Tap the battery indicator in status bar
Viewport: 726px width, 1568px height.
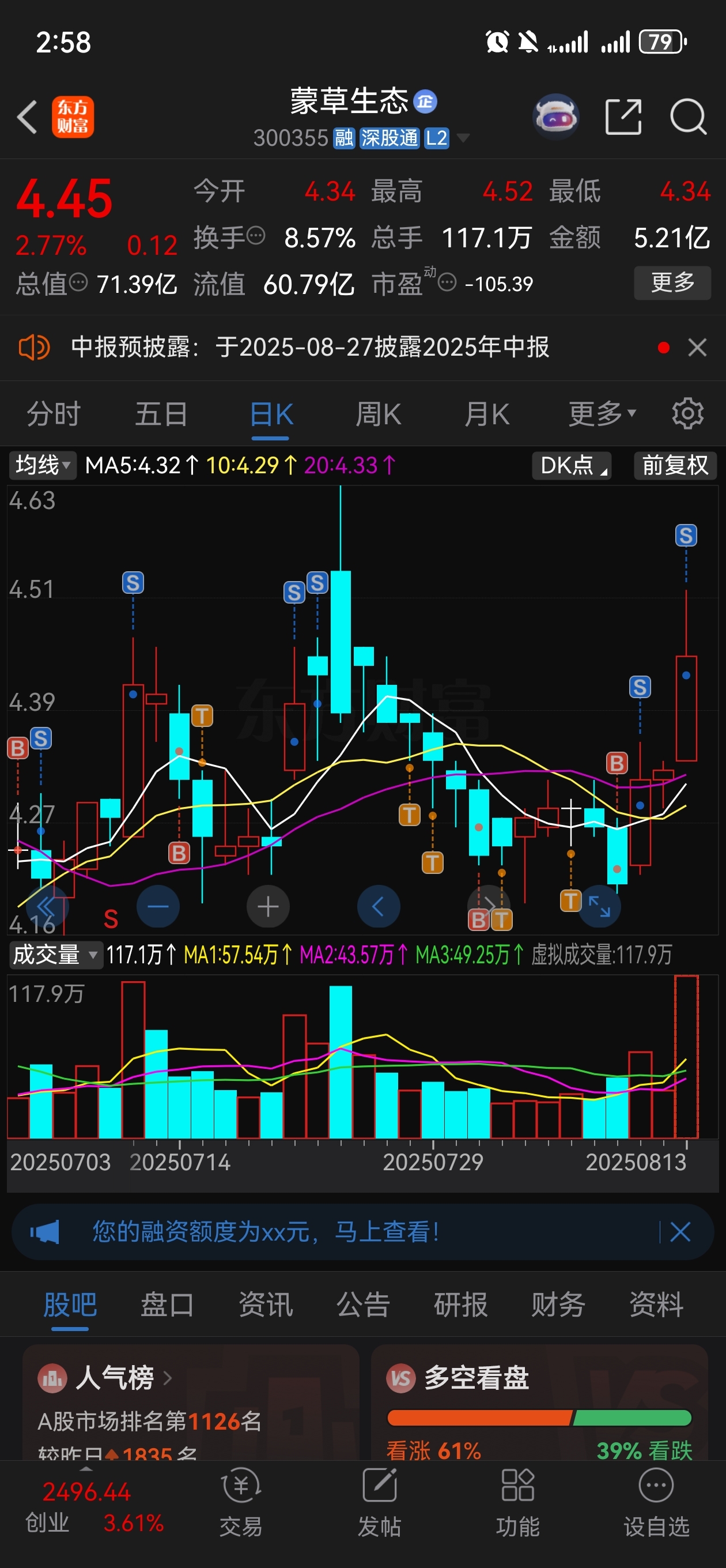pos(662,42)
